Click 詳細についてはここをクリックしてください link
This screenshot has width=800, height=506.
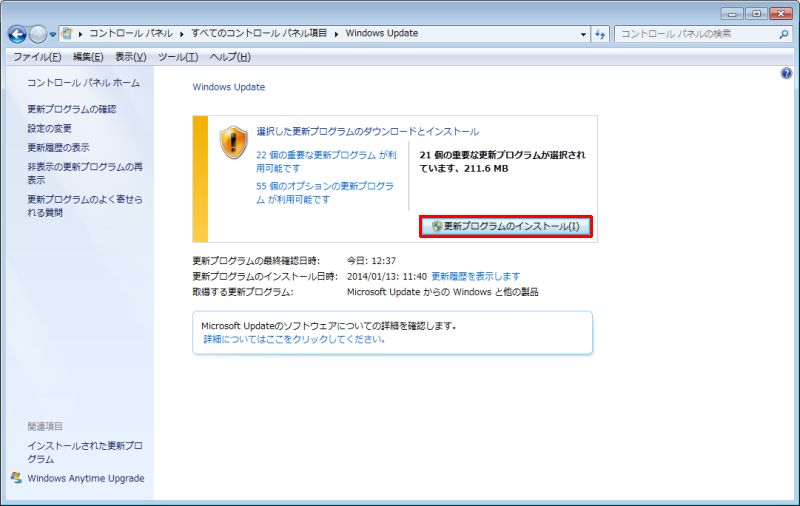[295, 339]
